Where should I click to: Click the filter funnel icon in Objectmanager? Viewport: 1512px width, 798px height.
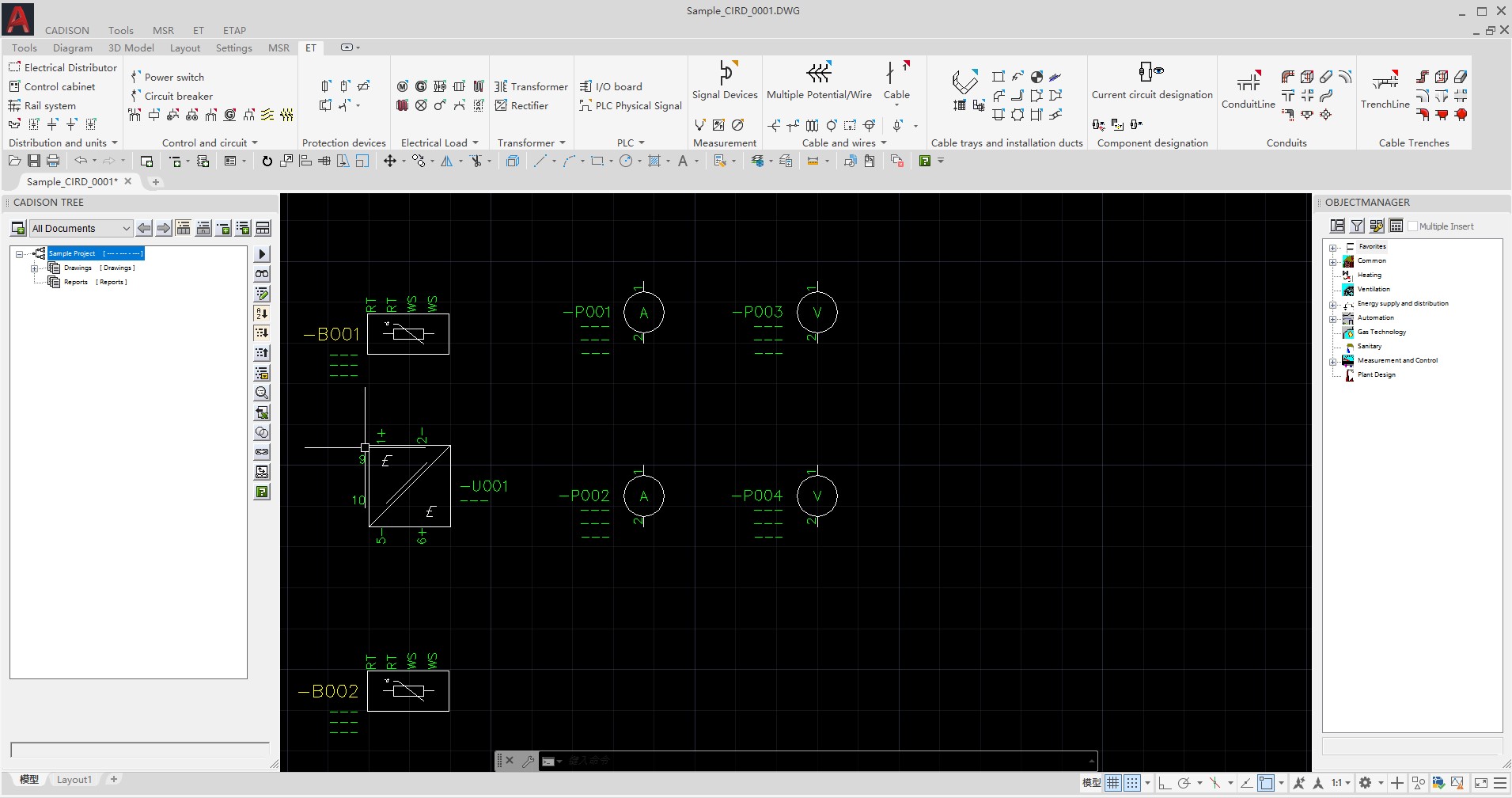(x=1357, y=226)
